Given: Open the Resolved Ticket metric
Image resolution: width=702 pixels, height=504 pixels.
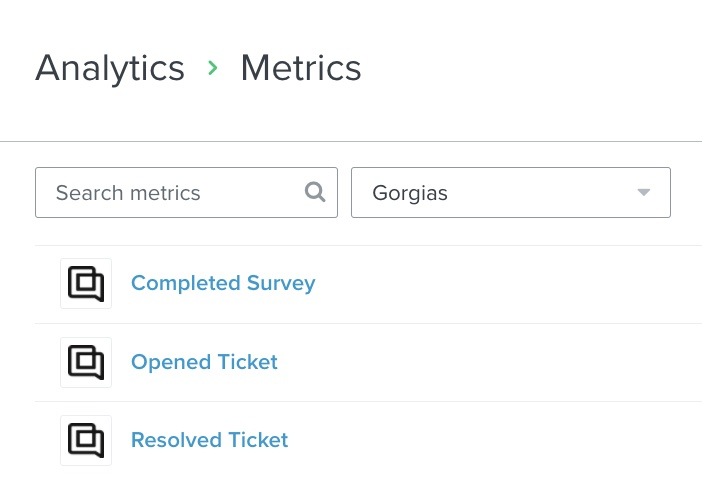Looking at the screenshot, I should coord(210,440).
